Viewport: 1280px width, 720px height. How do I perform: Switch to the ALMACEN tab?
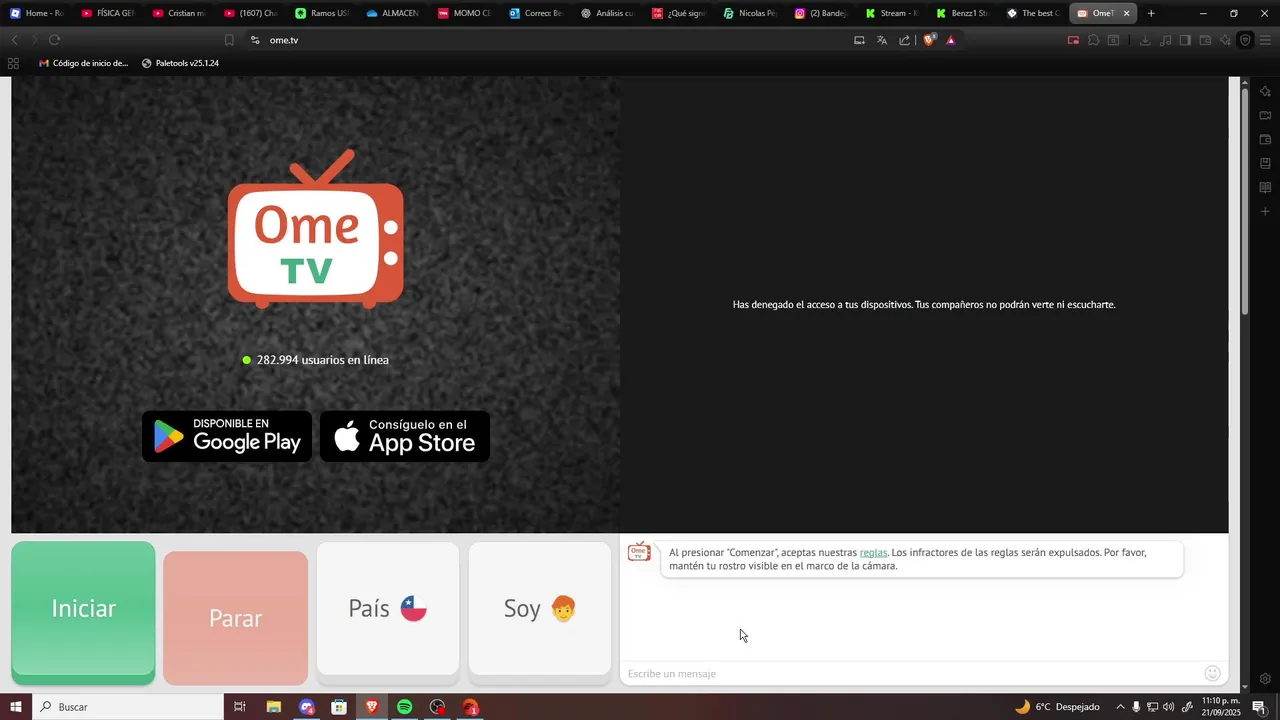coord(392,13)
